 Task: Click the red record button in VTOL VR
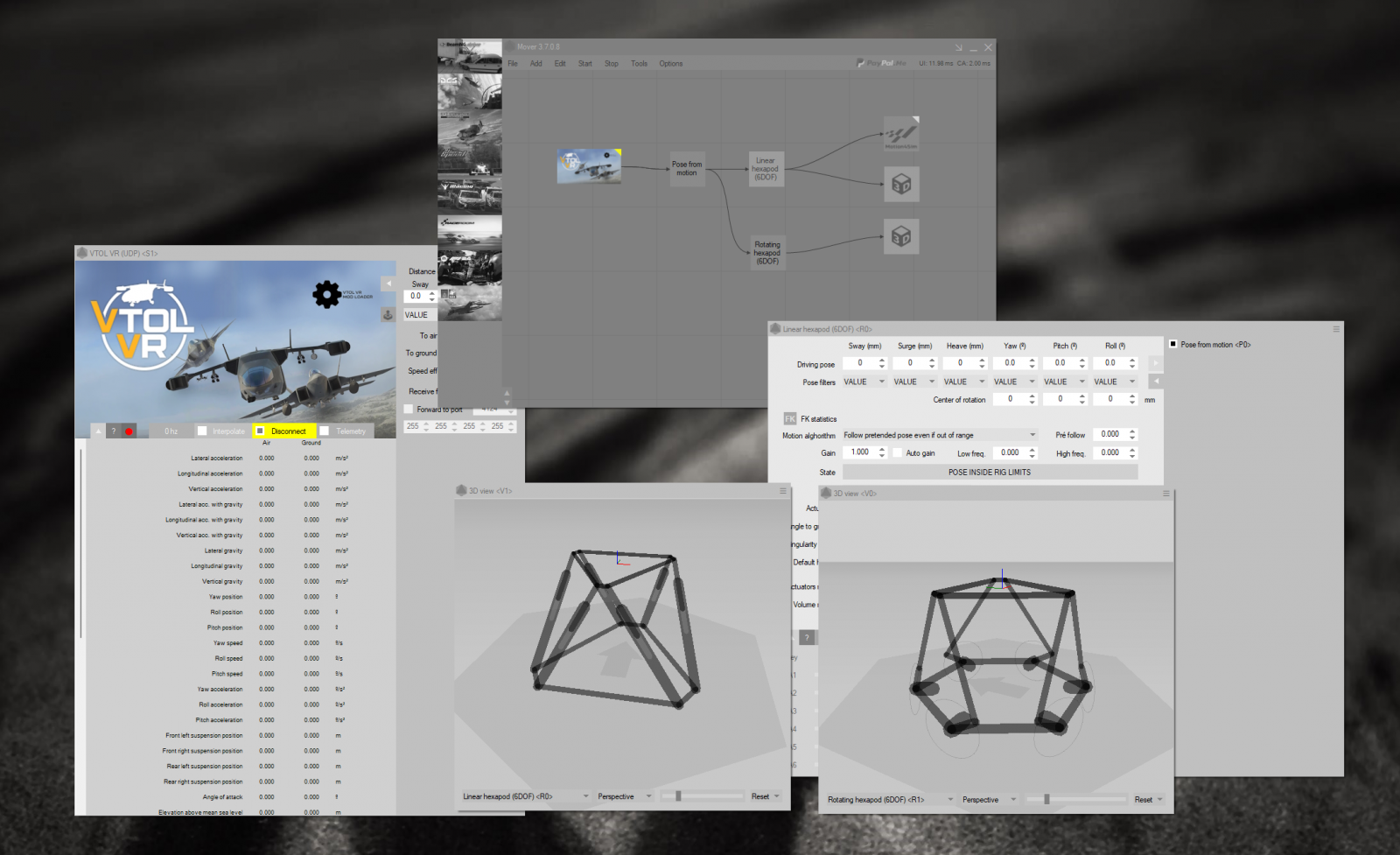tap(129, 431)
